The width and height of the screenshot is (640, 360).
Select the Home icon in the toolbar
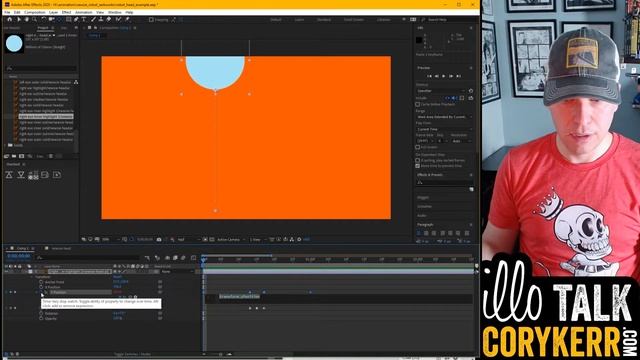[x=9, y=19]
